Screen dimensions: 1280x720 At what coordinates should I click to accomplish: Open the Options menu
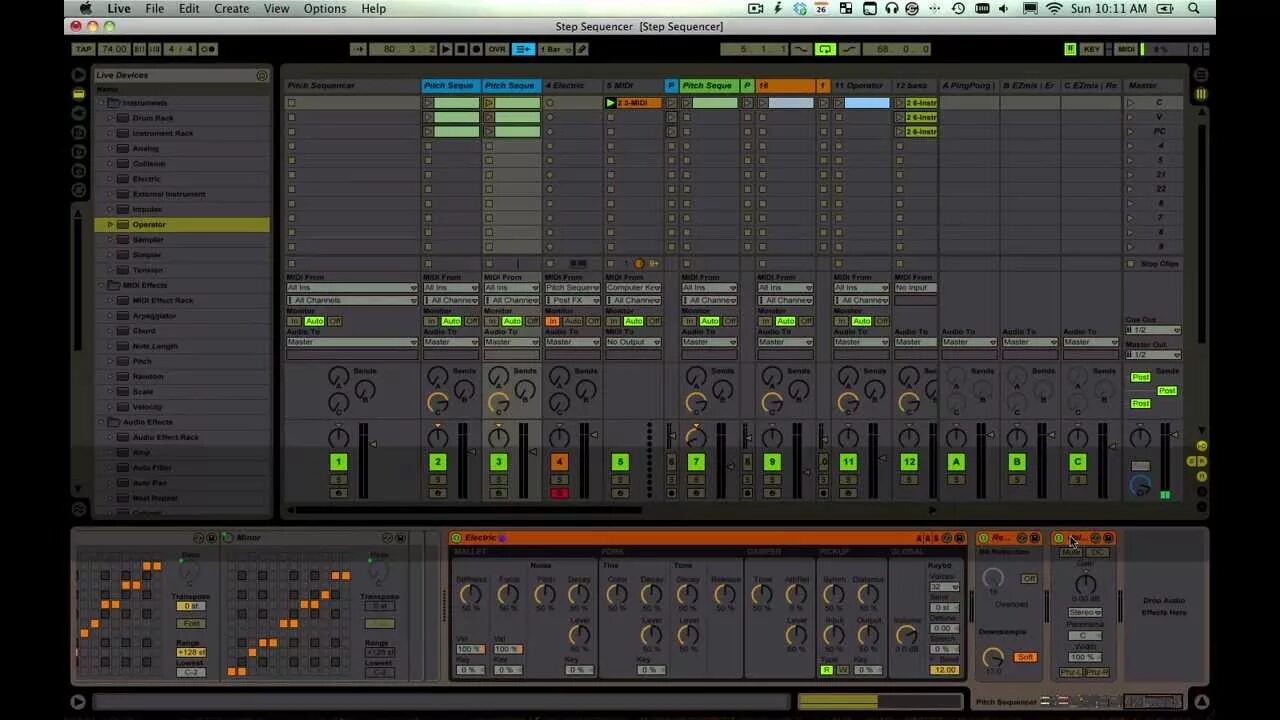click(325, 9)
